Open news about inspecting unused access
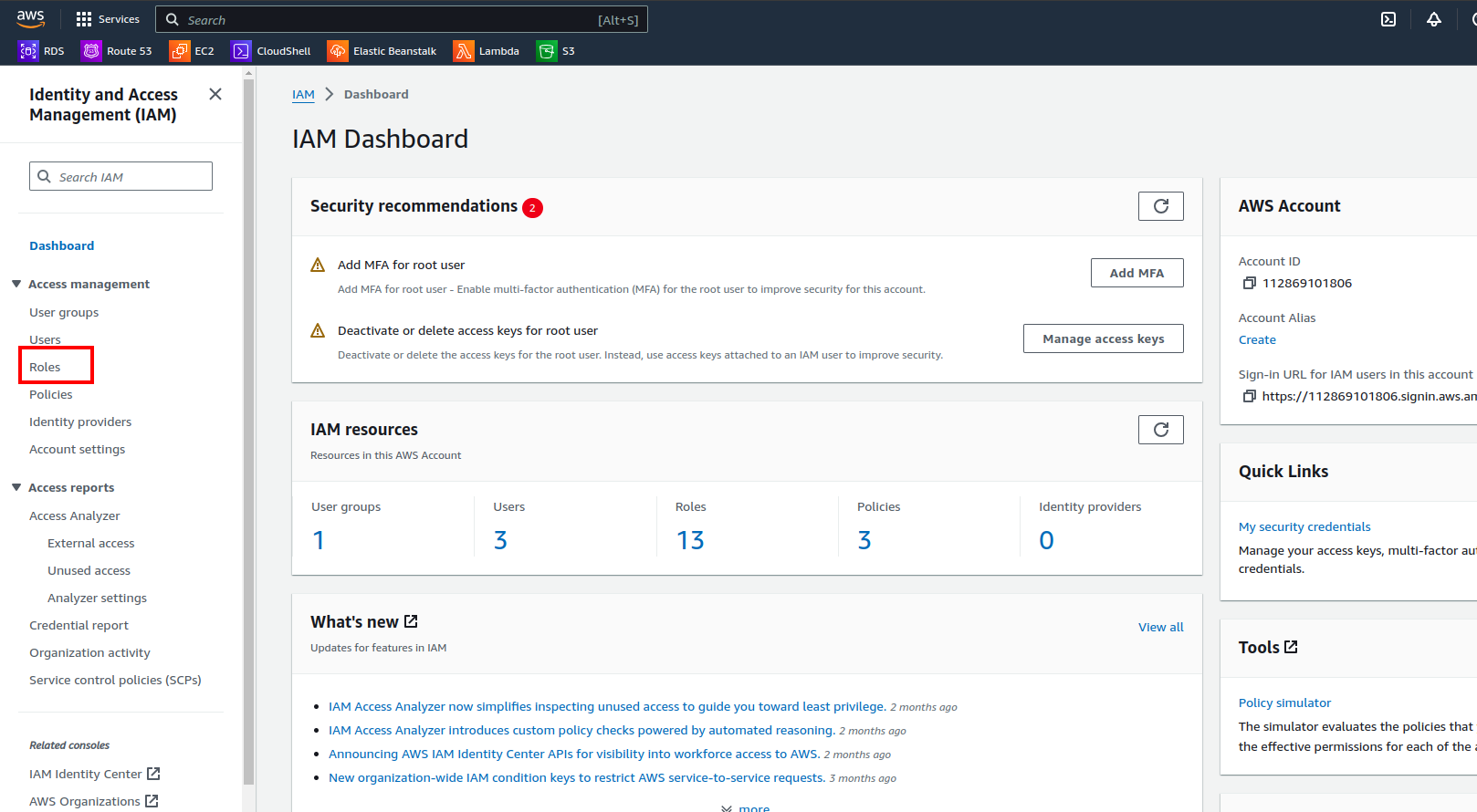The height and width of the screenshot is (812, 1477). coord(607,706)
